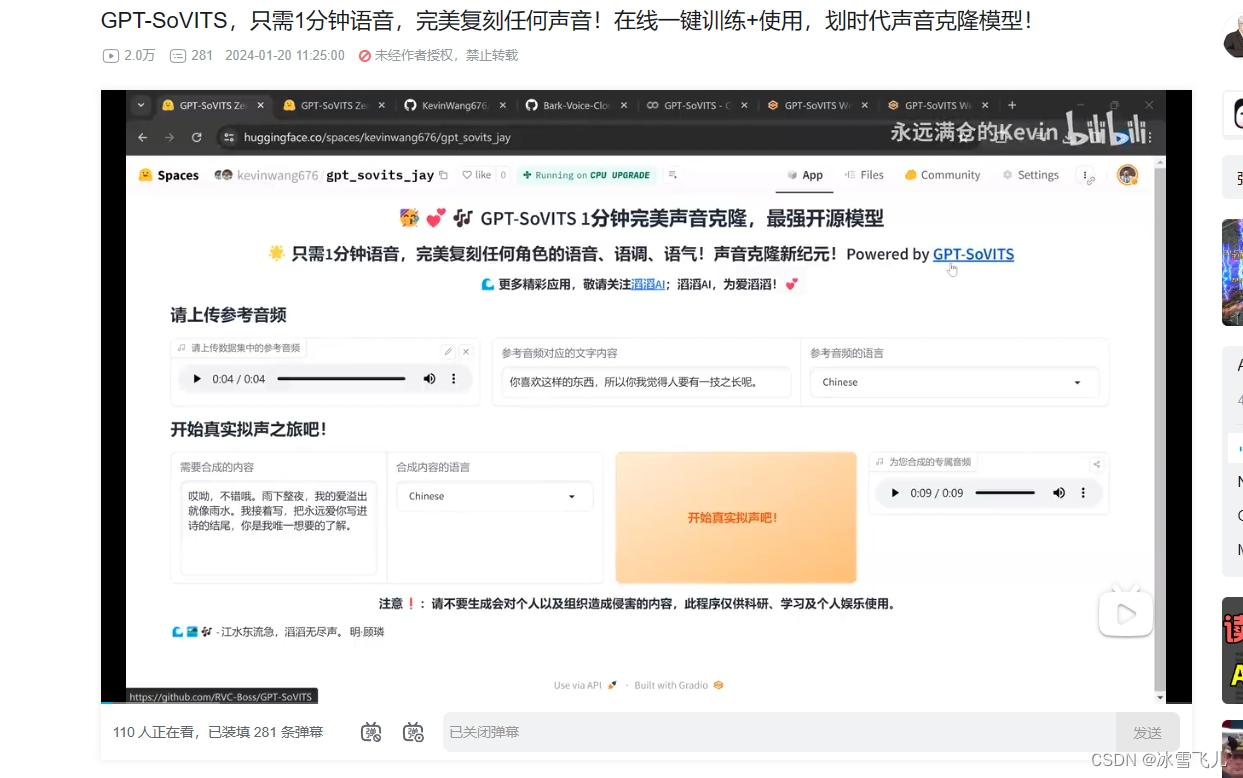Play the reference audio clip

click(197, 378)
